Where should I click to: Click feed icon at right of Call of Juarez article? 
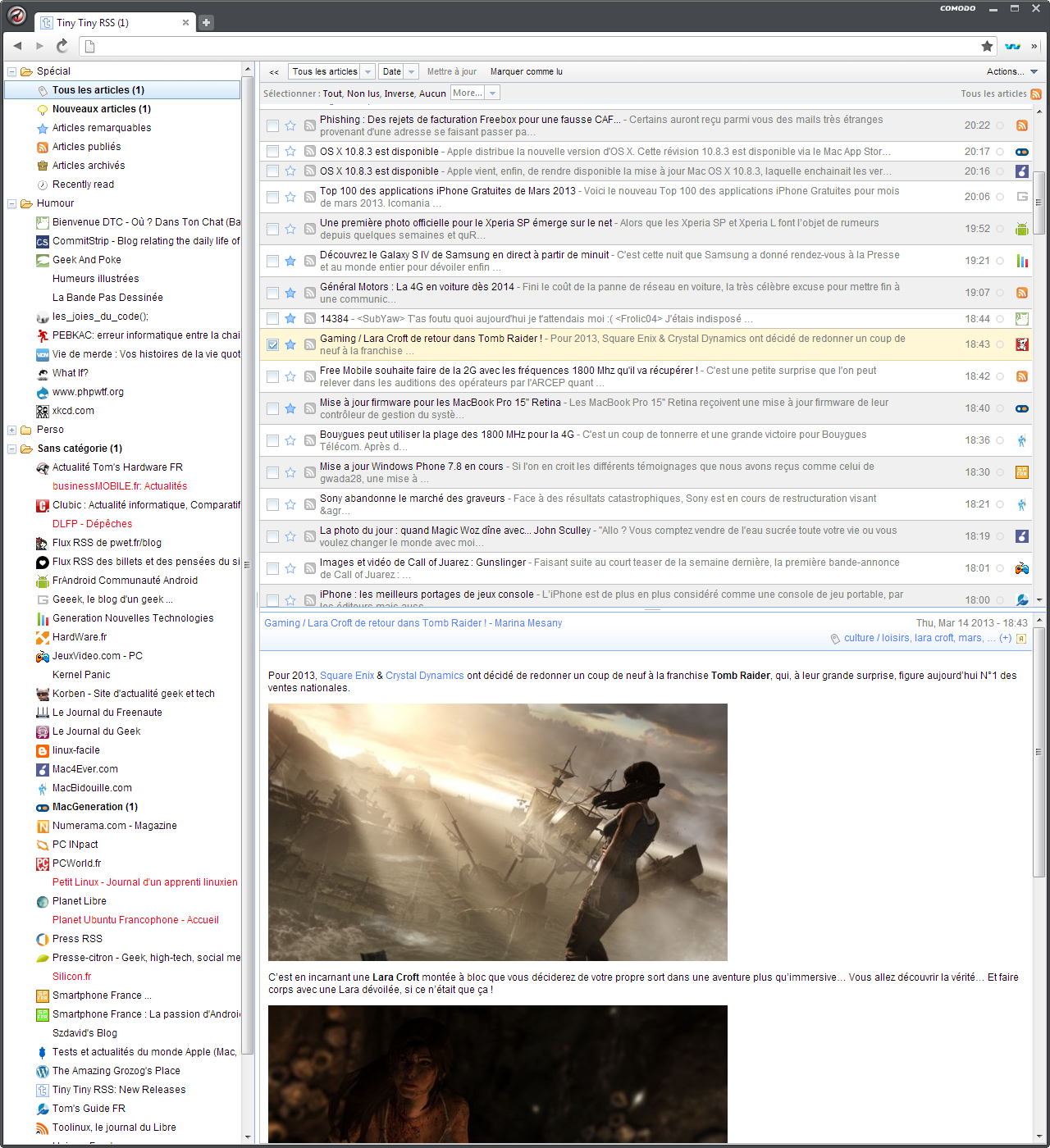click(x=1022, y=568)
